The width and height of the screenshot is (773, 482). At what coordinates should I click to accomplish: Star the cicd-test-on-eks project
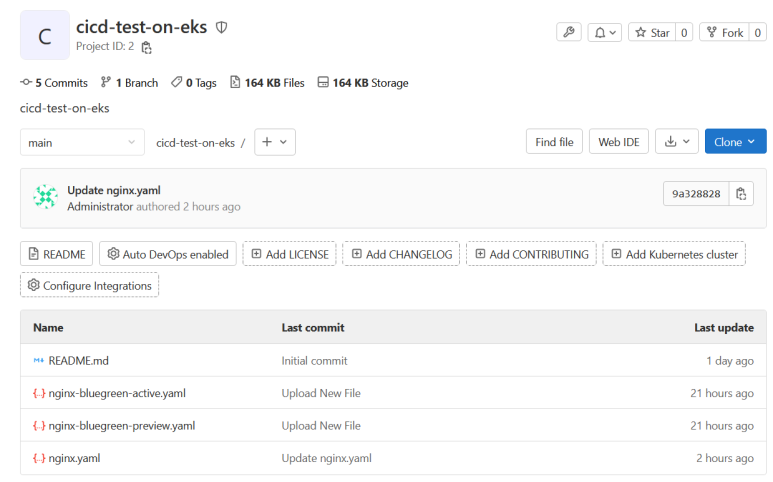coord(651,33)
